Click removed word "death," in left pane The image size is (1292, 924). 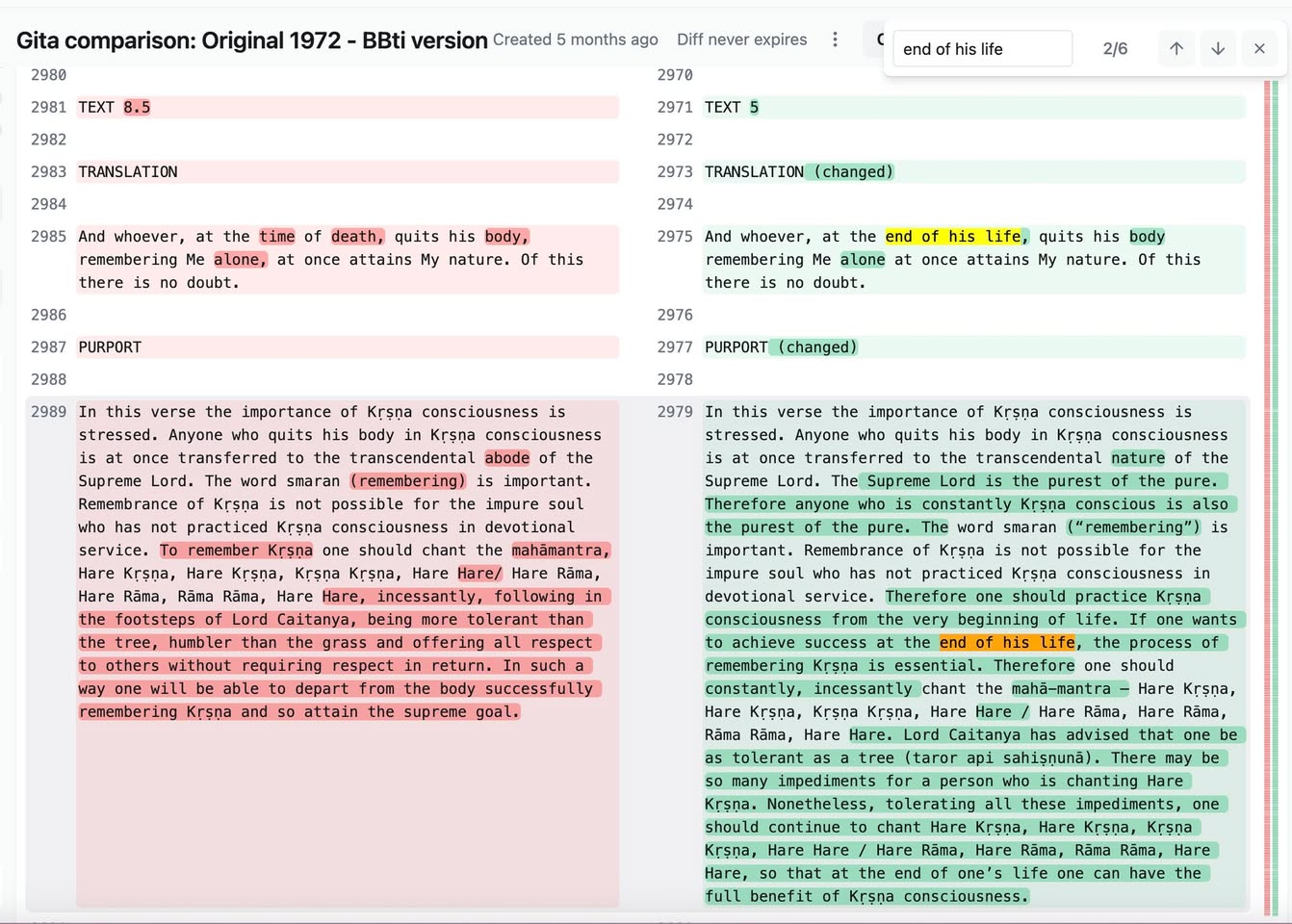coord(357,236)
